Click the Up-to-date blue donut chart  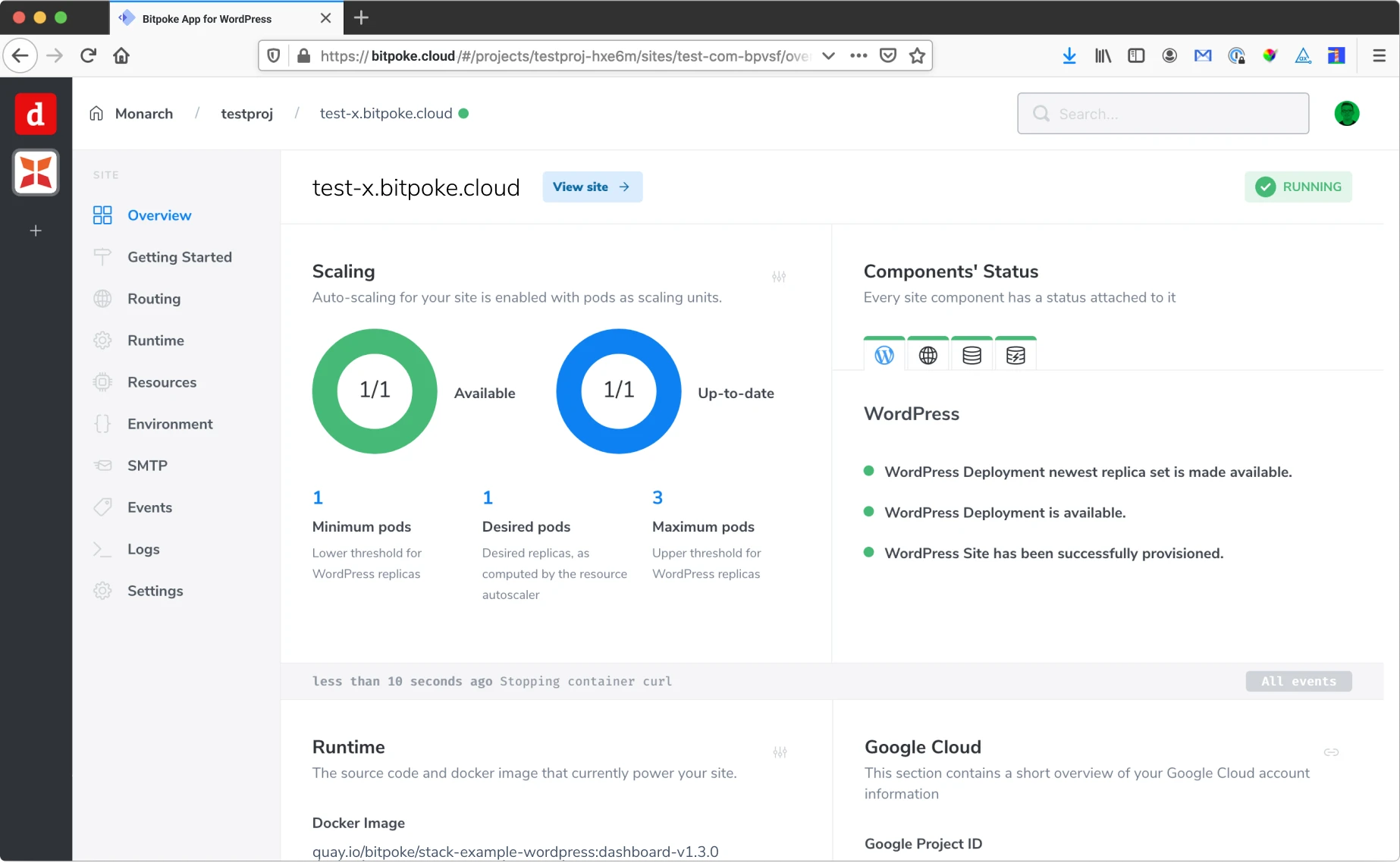tap(619, 391)
